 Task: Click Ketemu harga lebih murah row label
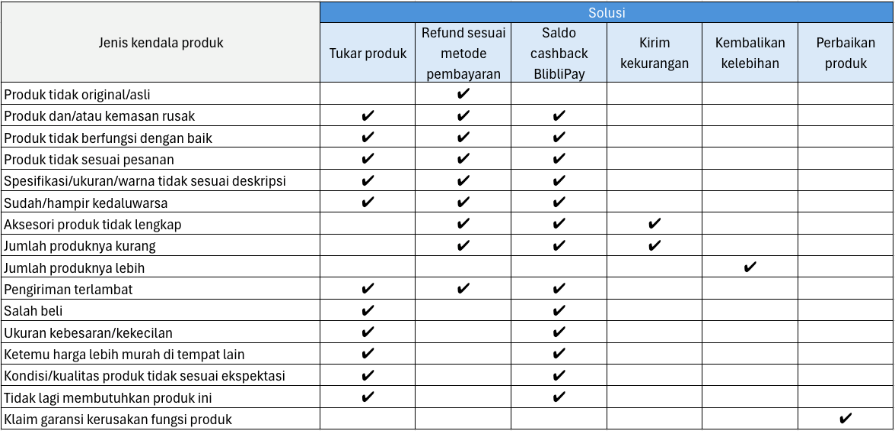click(x=124, y=355)
